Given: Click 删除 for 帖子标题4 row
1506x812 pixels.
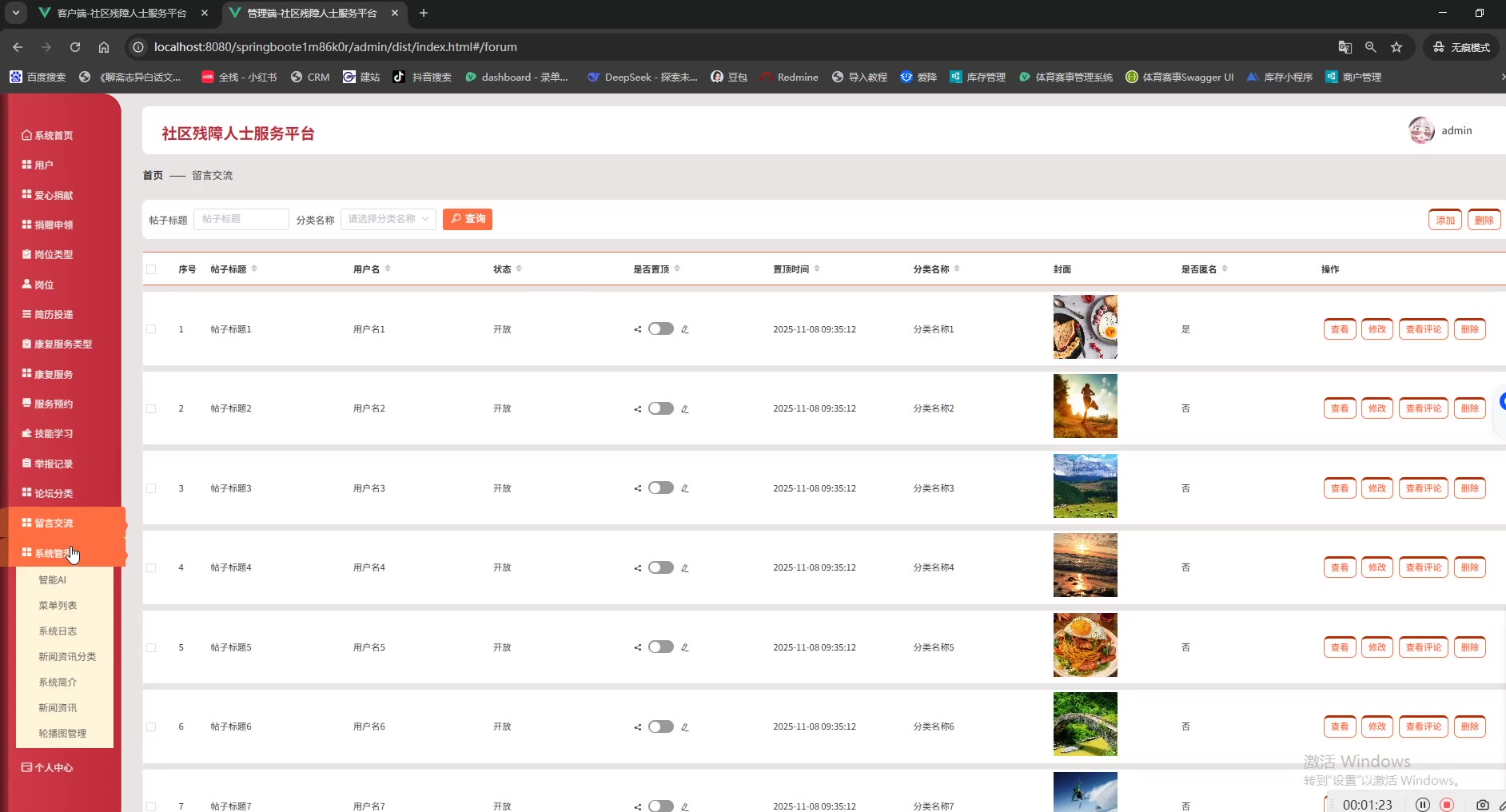Looking at the screenshot, I should [x=1470, y=567].
